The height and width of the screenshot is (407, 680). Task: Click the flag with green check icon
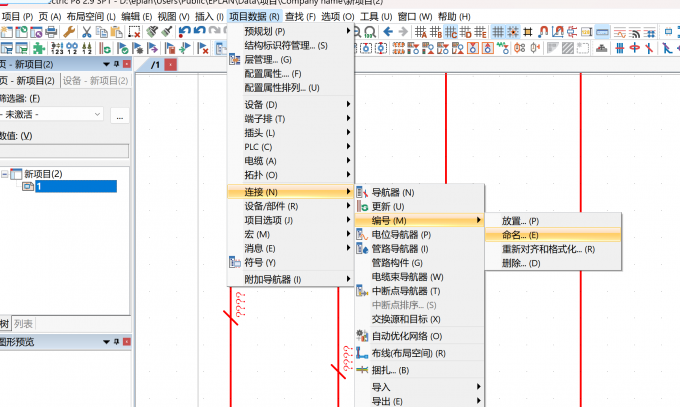123,48
